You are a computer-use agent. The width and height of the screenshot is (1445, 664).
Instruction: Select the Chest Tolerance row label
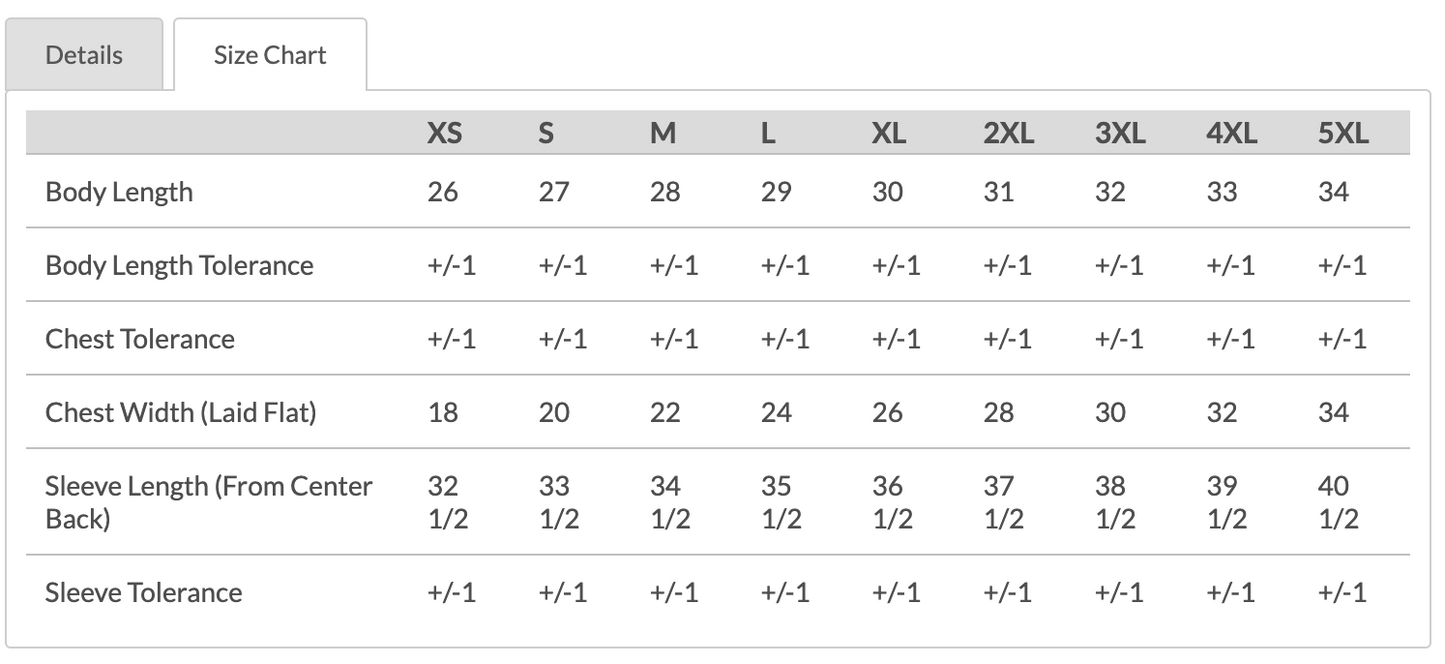[140, 339]
